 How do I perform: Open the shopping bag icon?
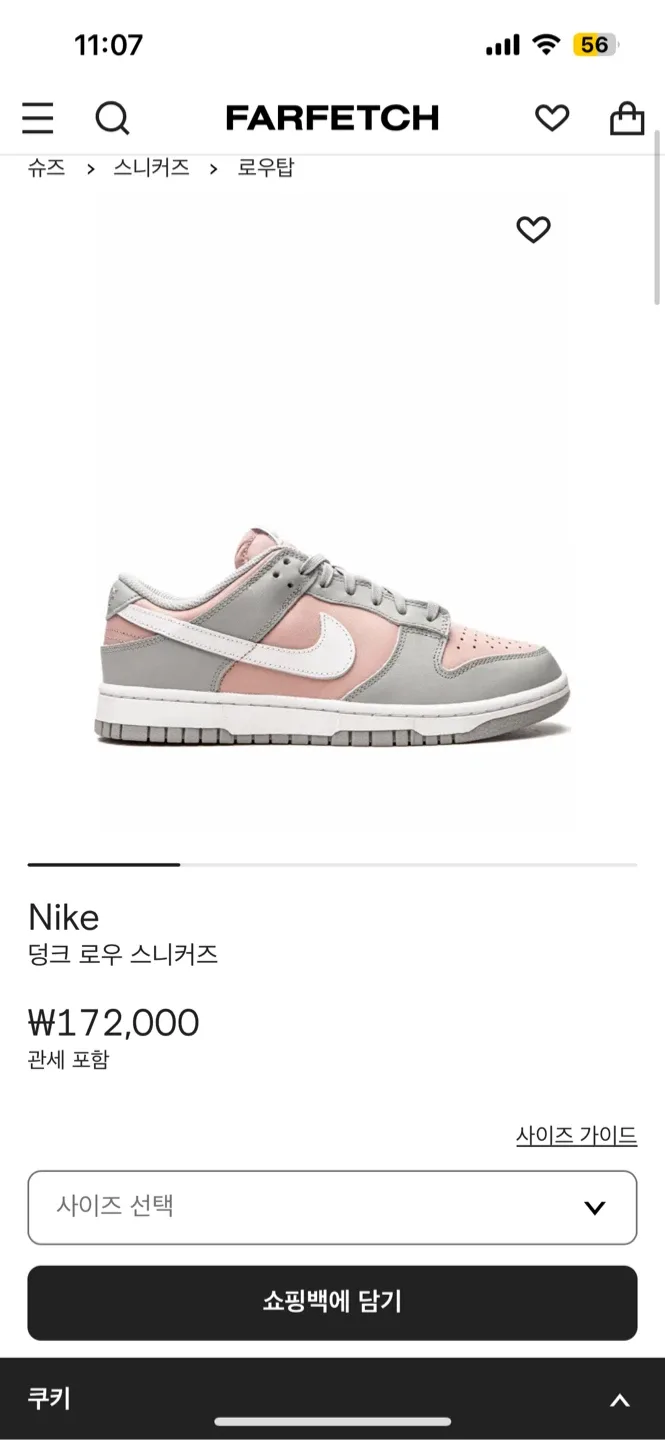coord(627,118)
